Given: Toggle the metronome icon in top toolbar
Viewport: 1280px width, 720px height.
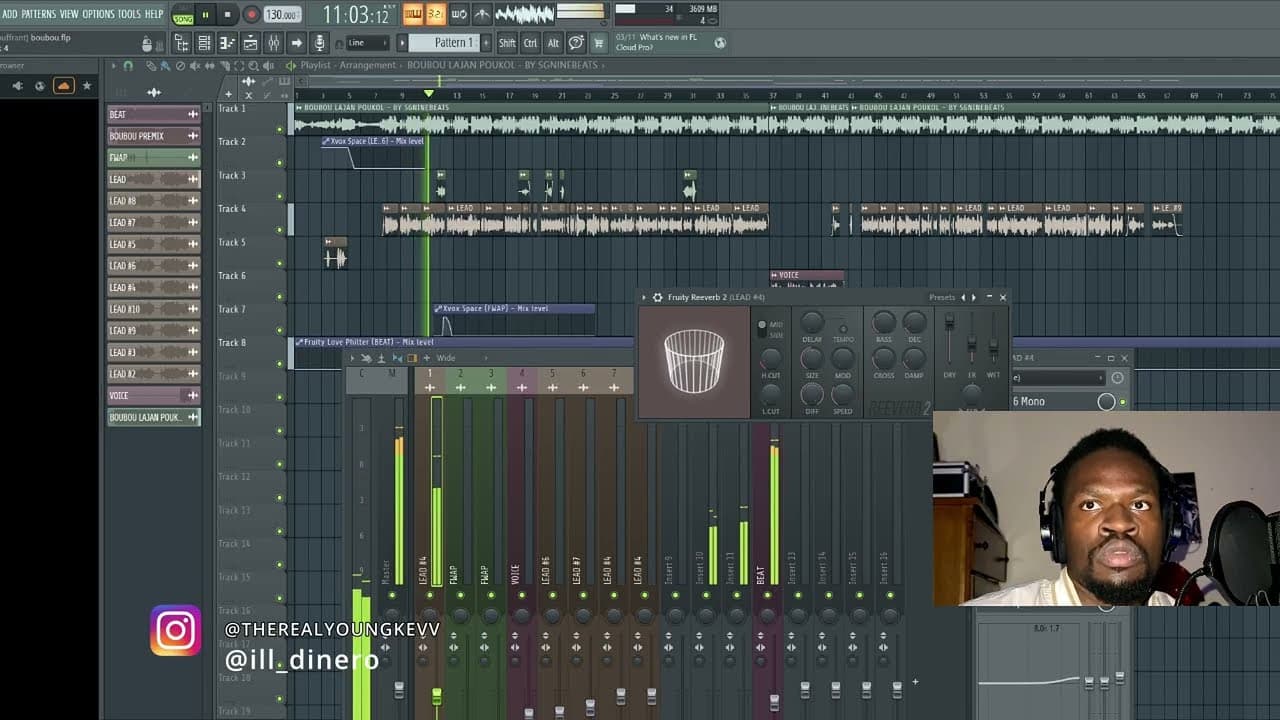Looking at the screenshot, I should click(482, 14).
